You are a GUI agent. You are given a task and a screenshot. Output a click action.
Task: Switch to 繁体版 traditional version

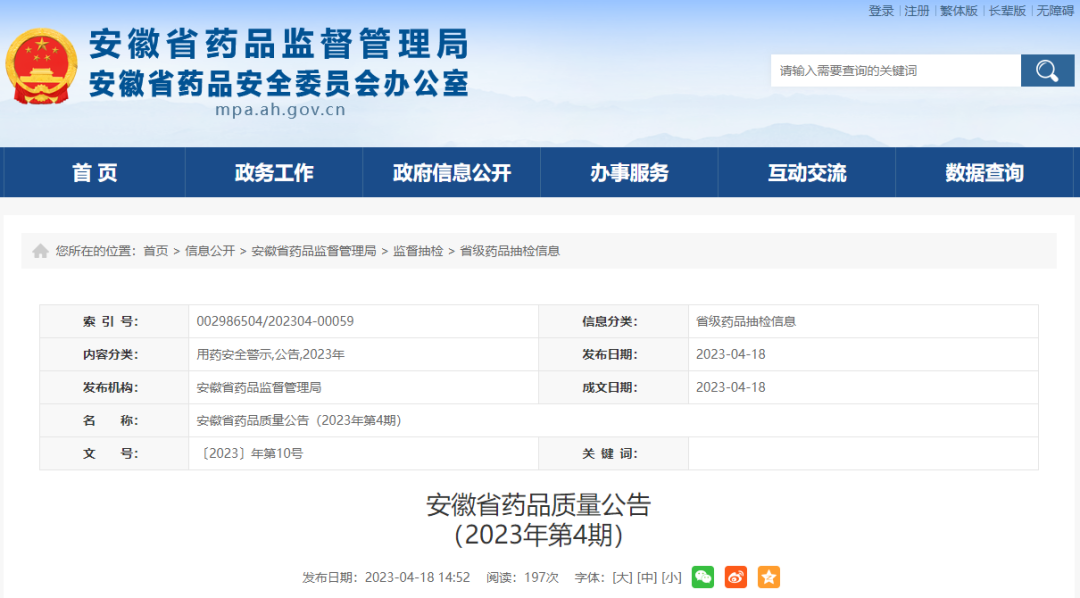point(958,11)
